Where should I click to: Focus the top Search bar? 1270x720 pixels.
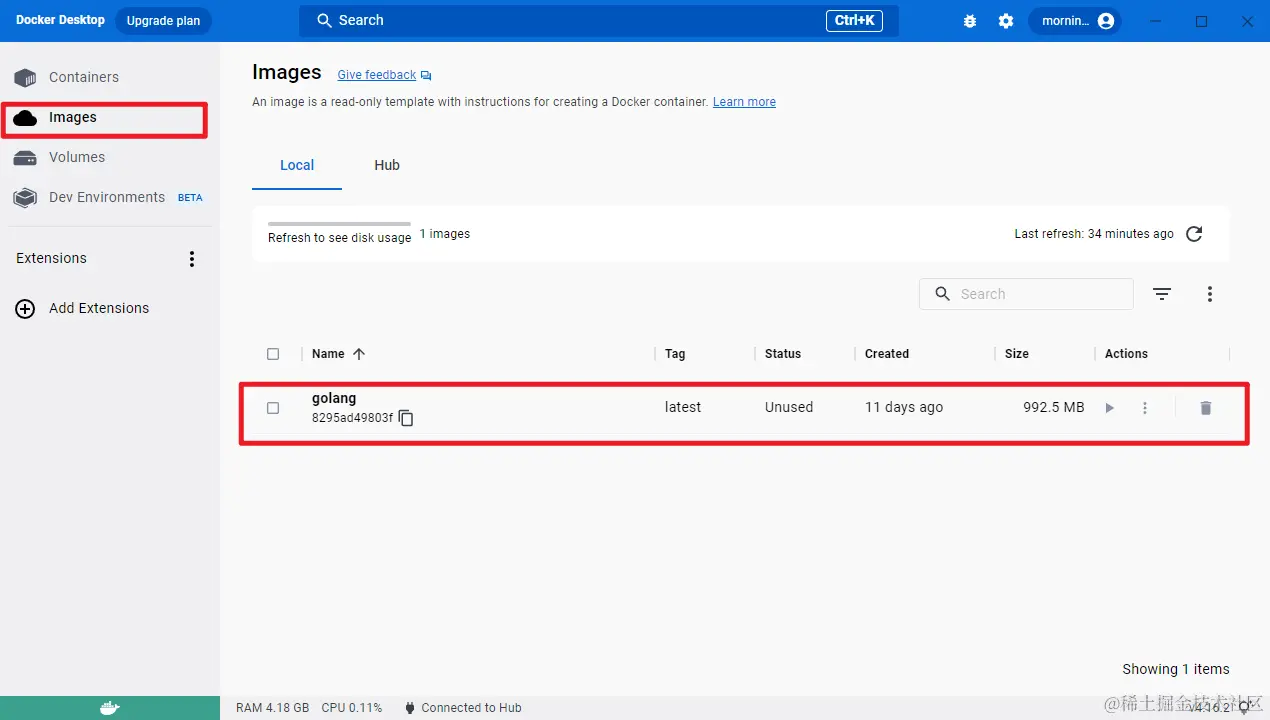(x=598, y=20)
